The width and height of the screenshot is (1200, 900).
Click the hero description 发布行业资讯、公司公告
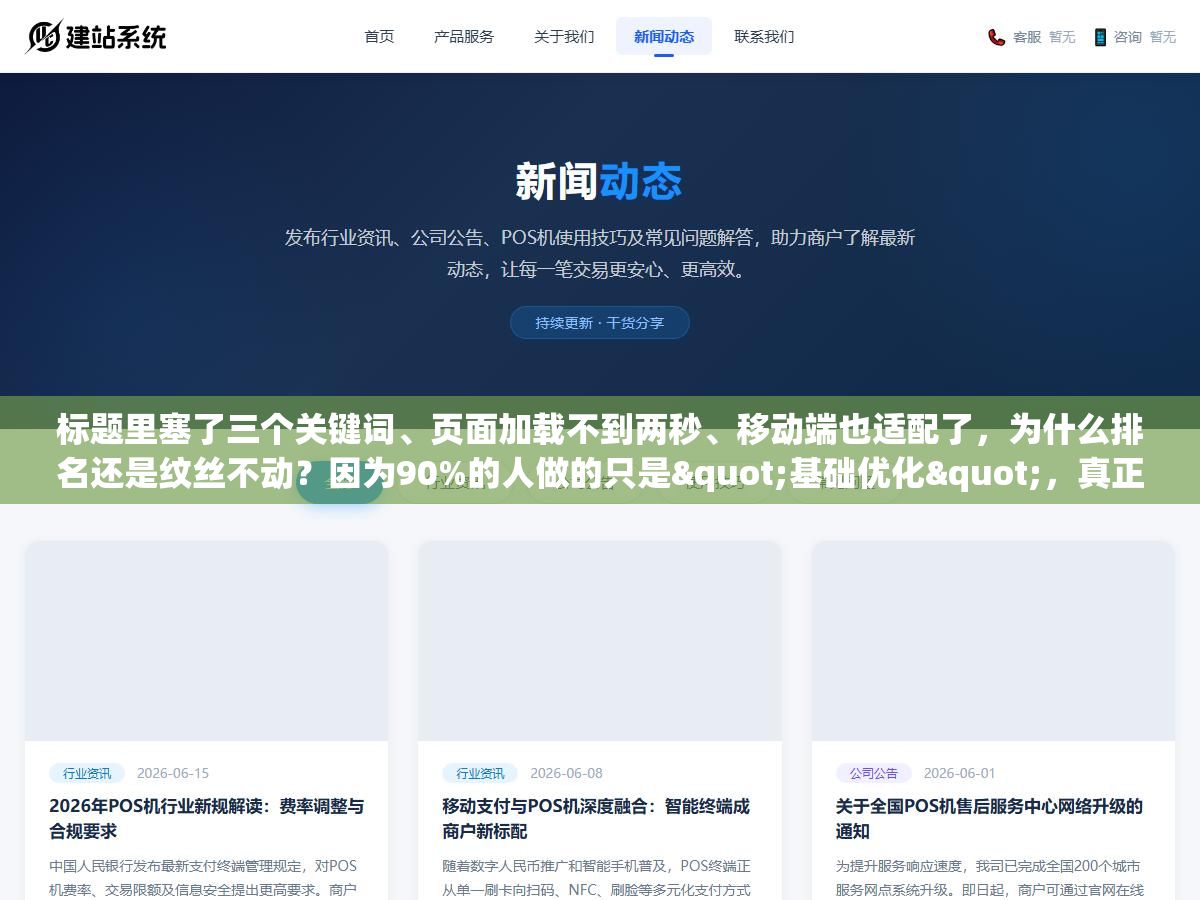pyautogui.click(x=600, y=253)
